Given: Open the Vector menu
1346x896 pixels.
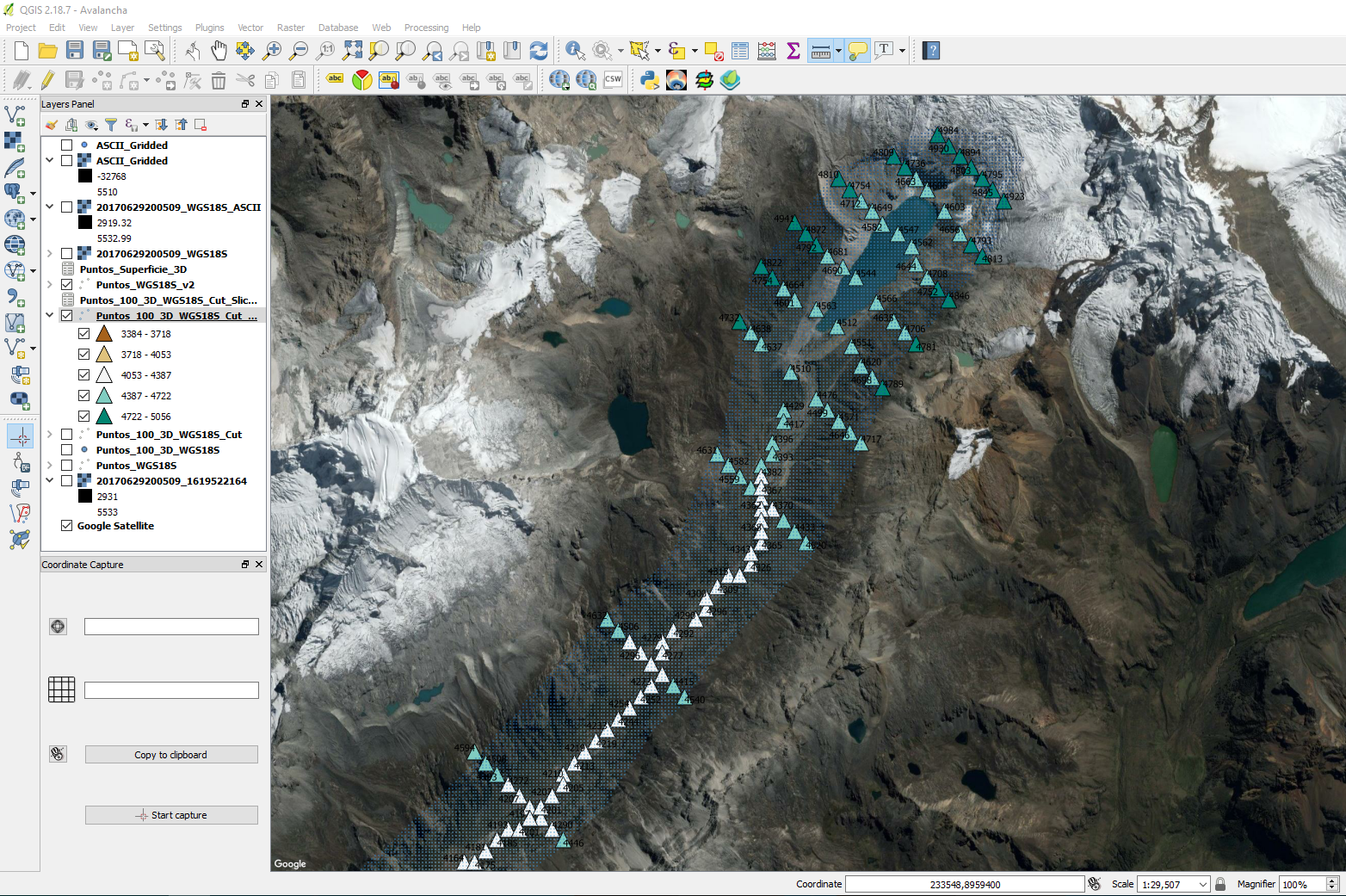Looking at the screenshot, I should click(250, 28).
